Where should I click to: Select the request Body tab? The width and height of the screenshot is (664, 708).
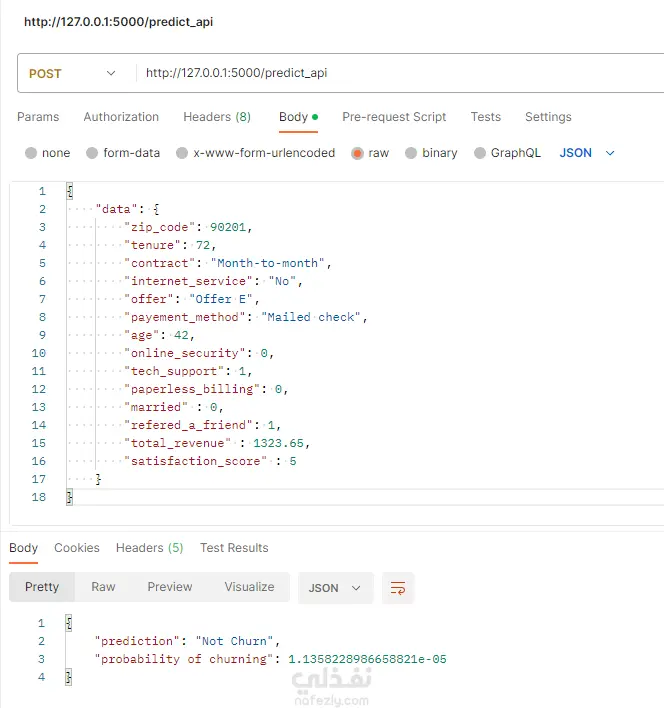(298, 117)
